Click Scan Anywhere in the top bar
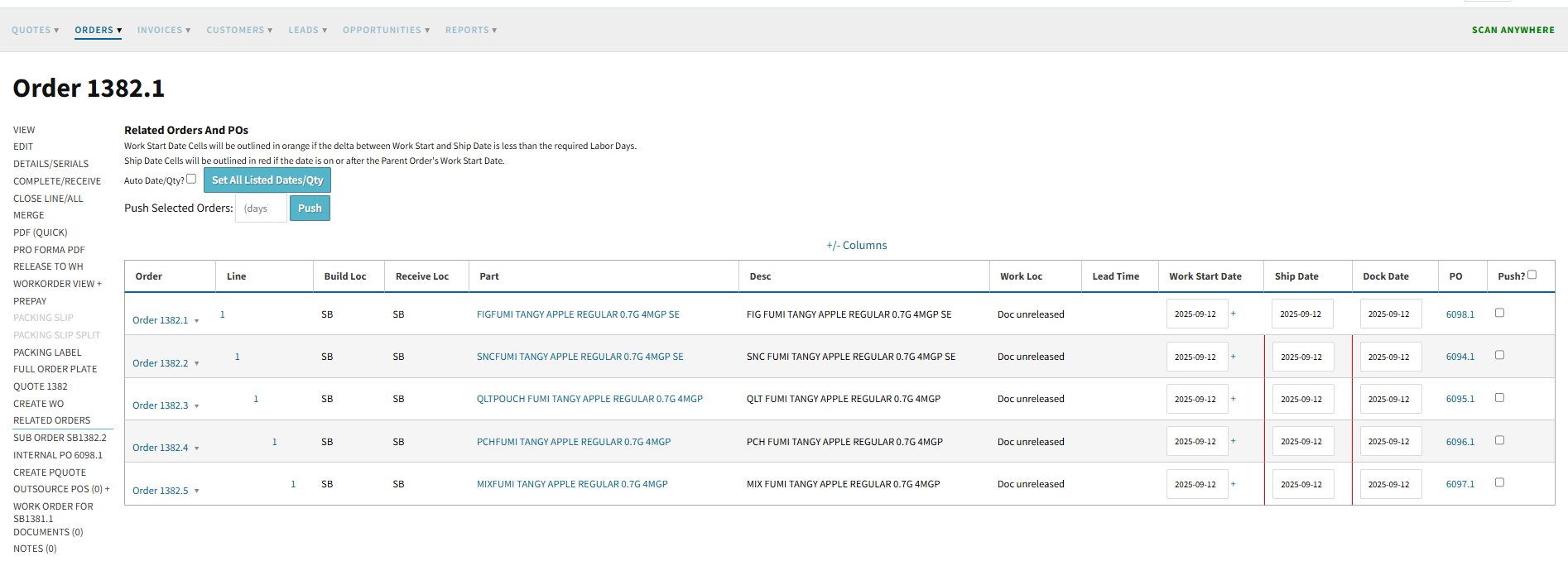The image size is (1568, 561). coord(1513,31)
